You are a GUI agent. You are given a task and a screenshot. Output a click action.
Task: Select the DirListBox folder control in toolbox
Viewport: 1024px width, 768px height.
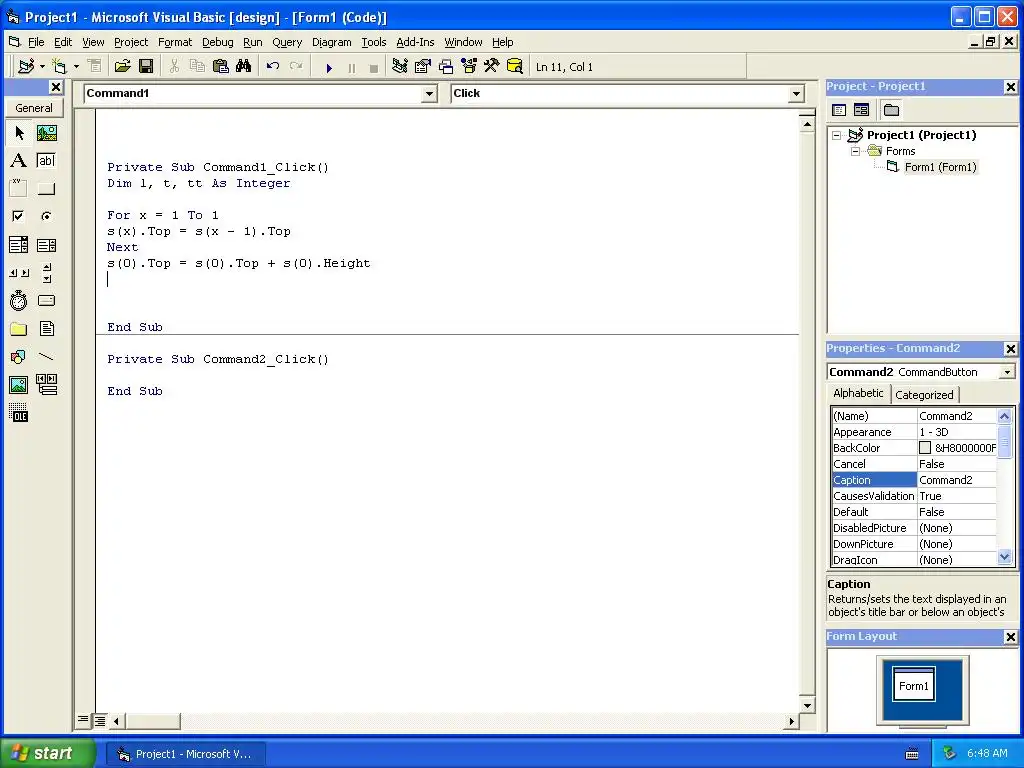[x=19, y=328]
